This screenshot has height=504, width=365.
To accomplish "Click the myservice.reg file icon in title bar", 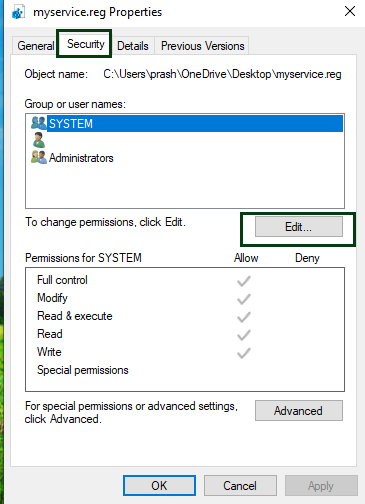I will (18, 12).
